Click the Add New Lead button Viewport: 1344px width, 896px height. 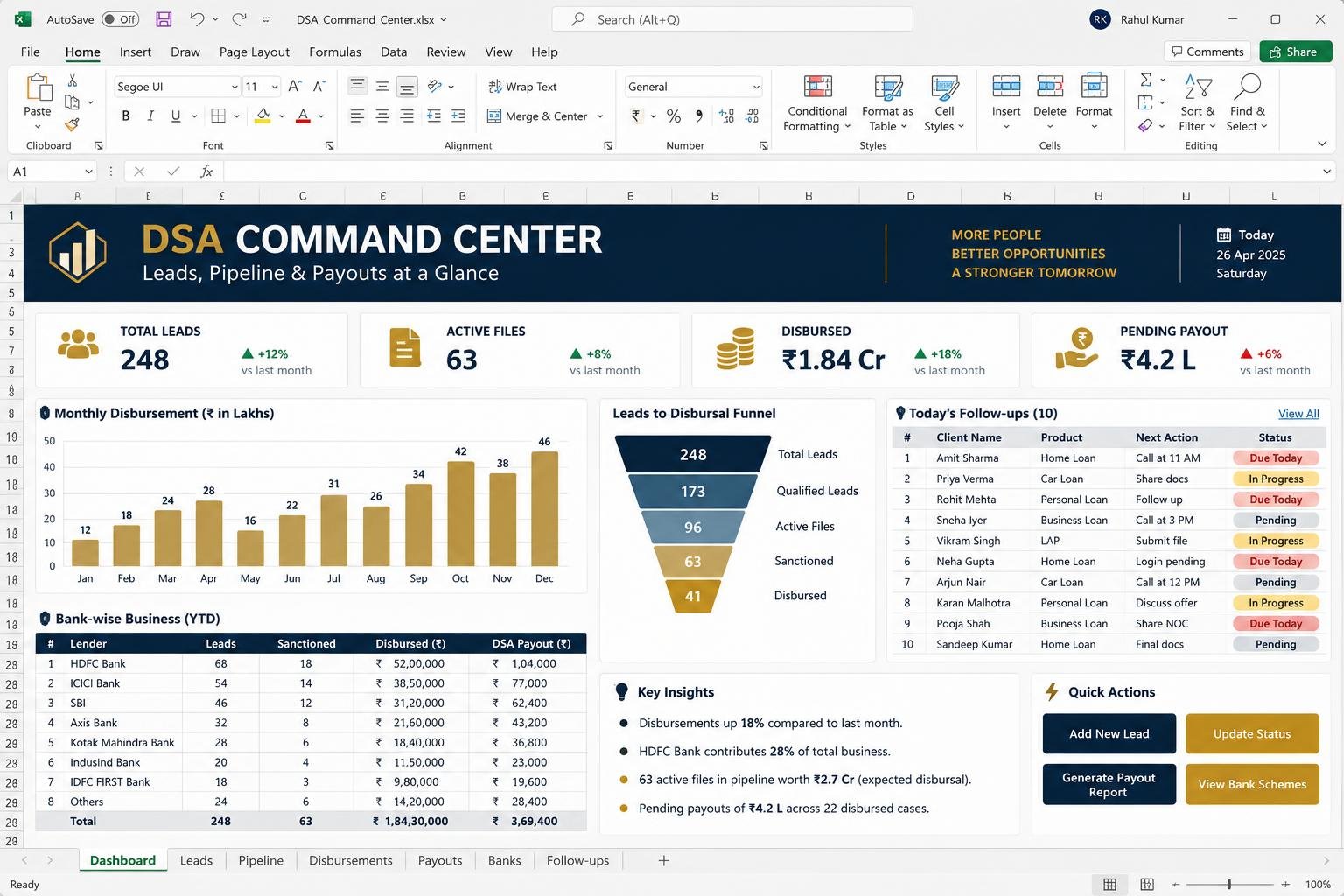coord(1109,734)
